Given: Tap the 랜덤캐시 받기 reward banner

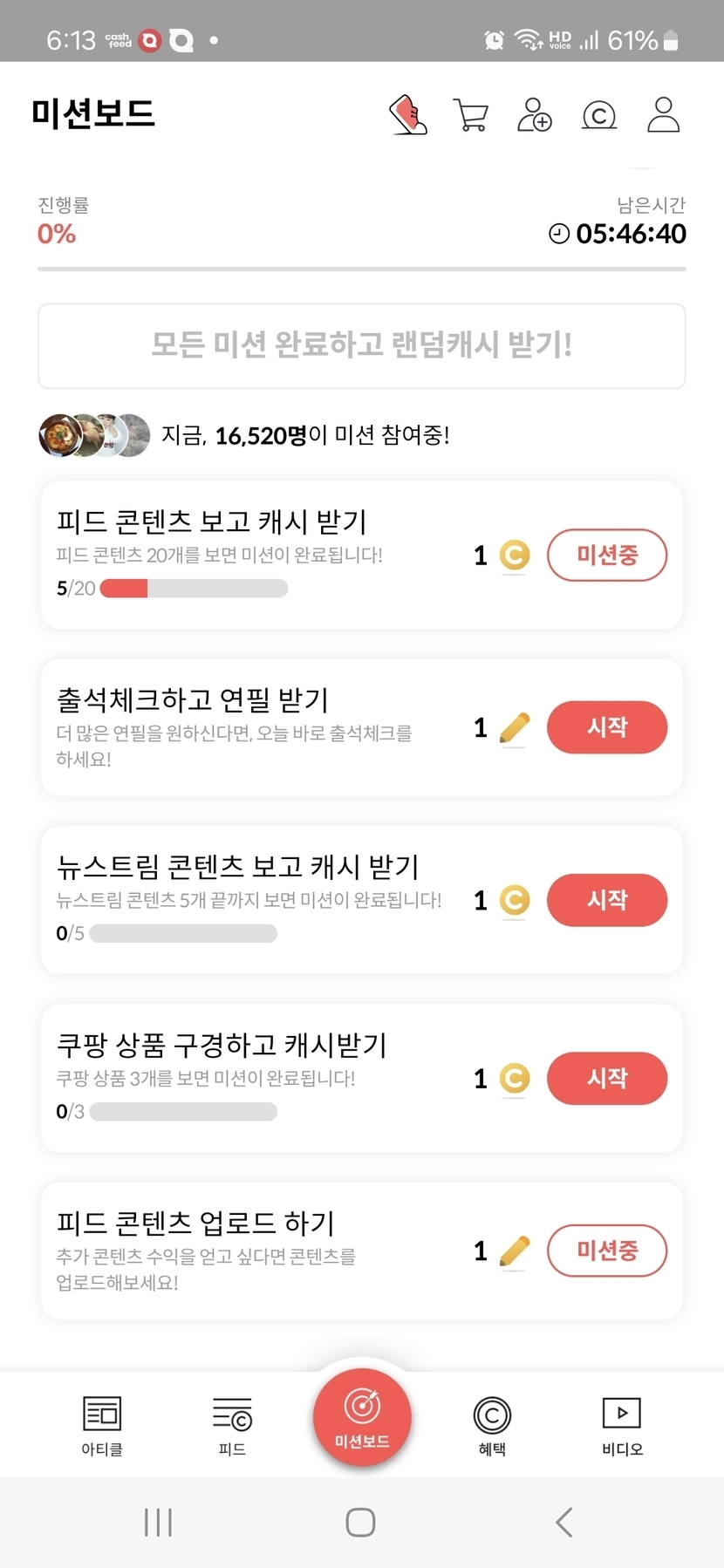Looking at the screenshot, I should 362,345.
